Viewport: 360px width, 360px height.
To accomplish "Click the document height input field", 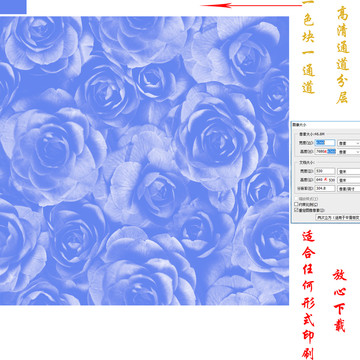I will (325, 180).
